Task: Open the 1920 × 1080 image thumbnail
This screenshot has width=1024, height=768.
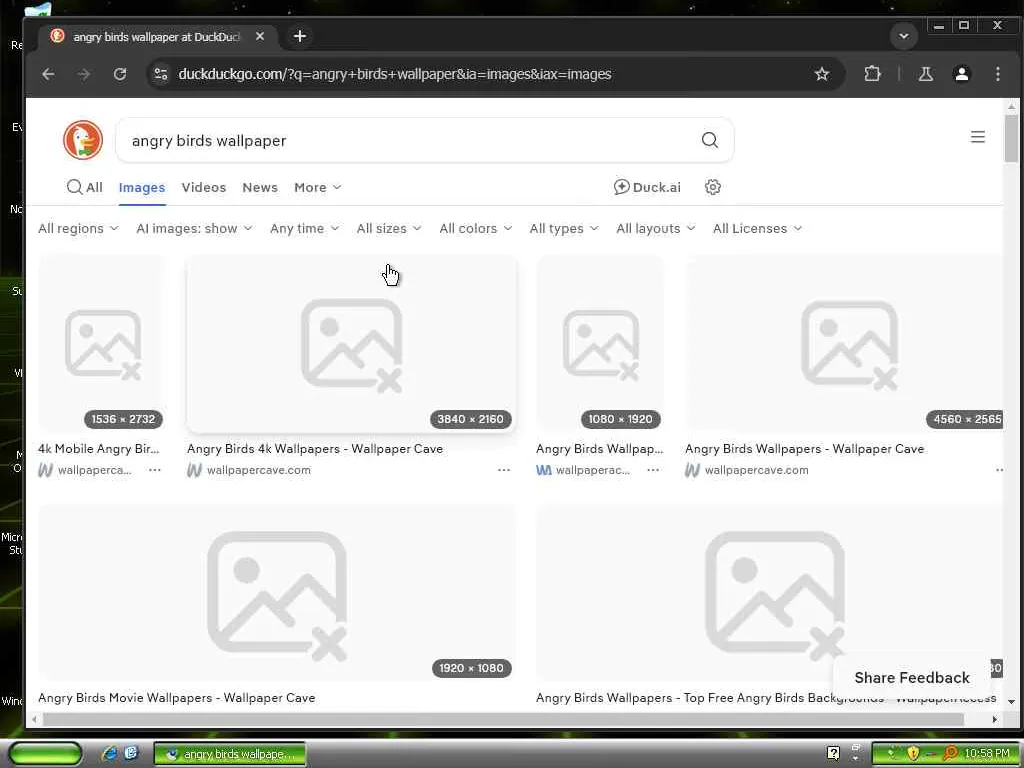Action: pos(277,592)
